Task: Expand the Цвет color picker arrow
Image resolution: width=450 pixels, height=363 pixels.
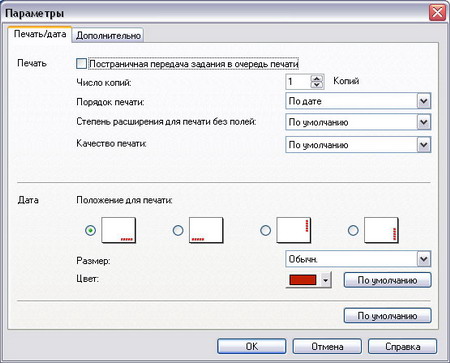Action: point(326,280)
